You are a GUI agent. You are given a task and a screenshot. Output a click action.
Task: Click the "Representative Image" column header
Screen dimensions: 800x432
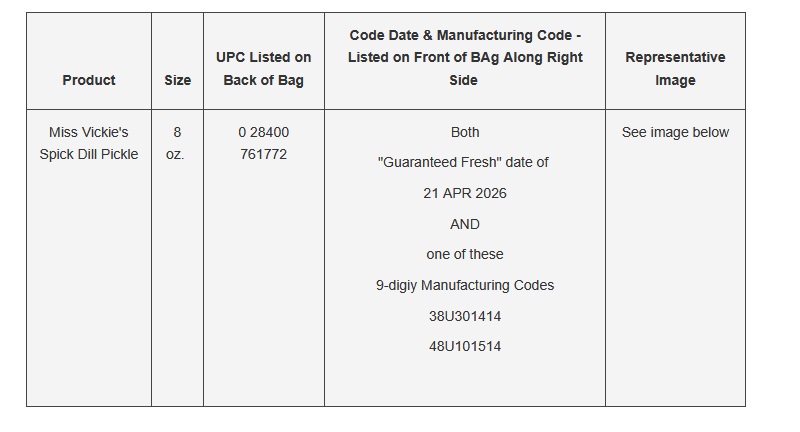pos(675,69)
